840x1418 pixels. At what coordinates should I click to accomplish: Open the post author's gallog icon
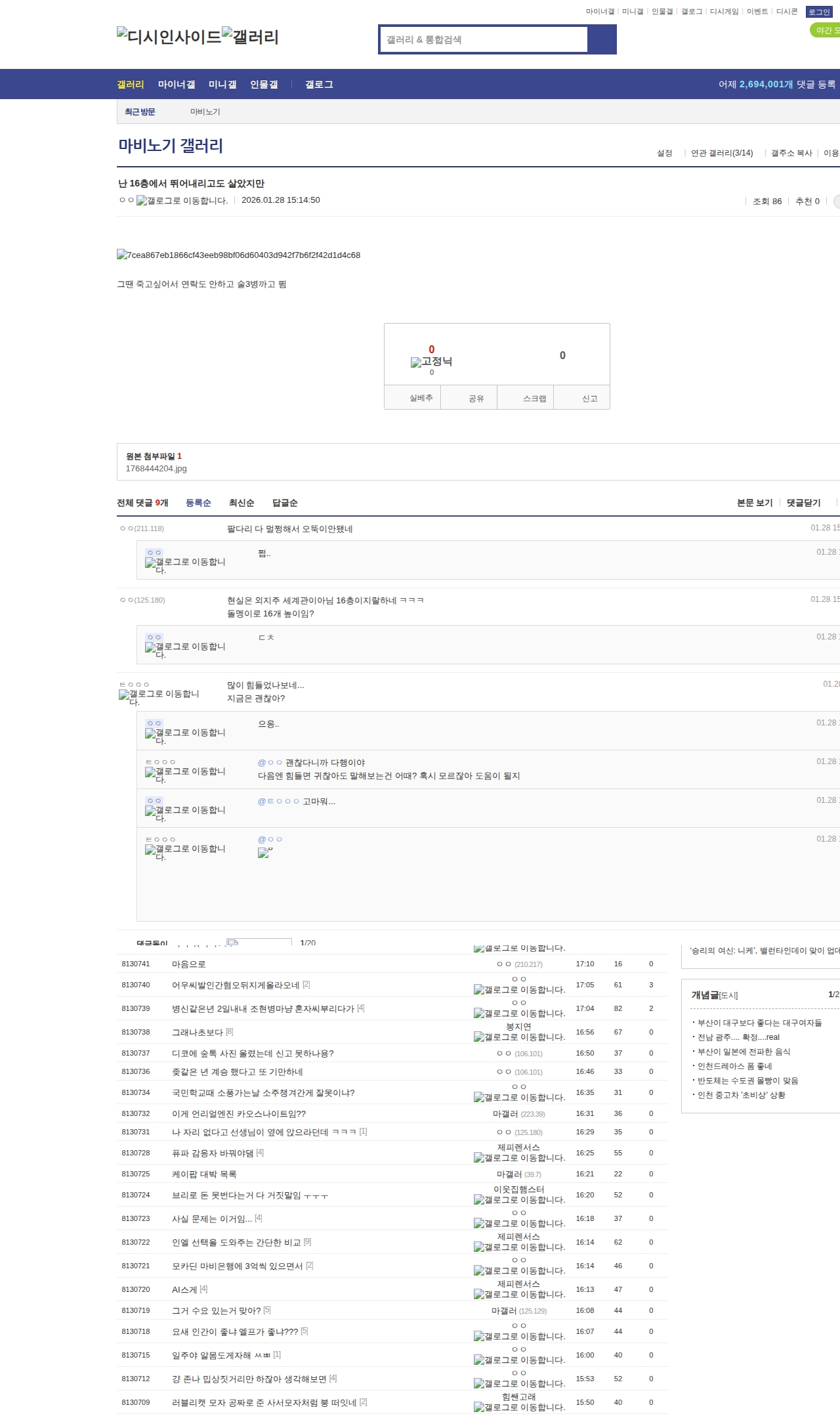pos(182,201)
